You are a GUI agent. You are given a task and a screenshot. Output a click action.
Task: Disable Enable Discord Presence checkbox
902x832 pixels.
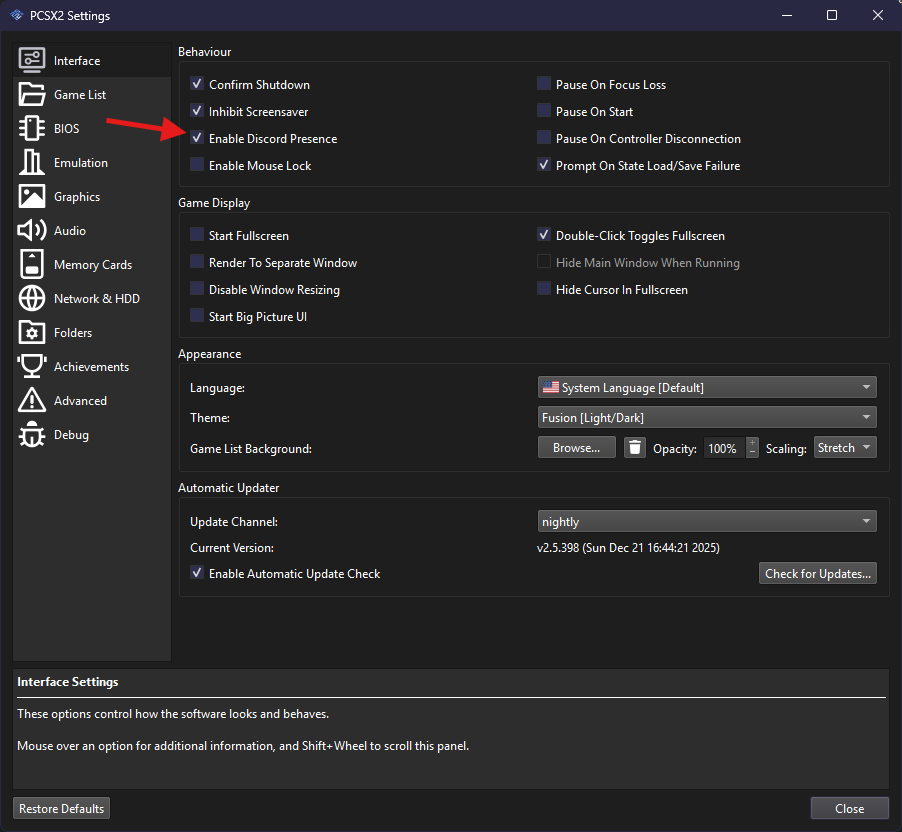[197, 138]
